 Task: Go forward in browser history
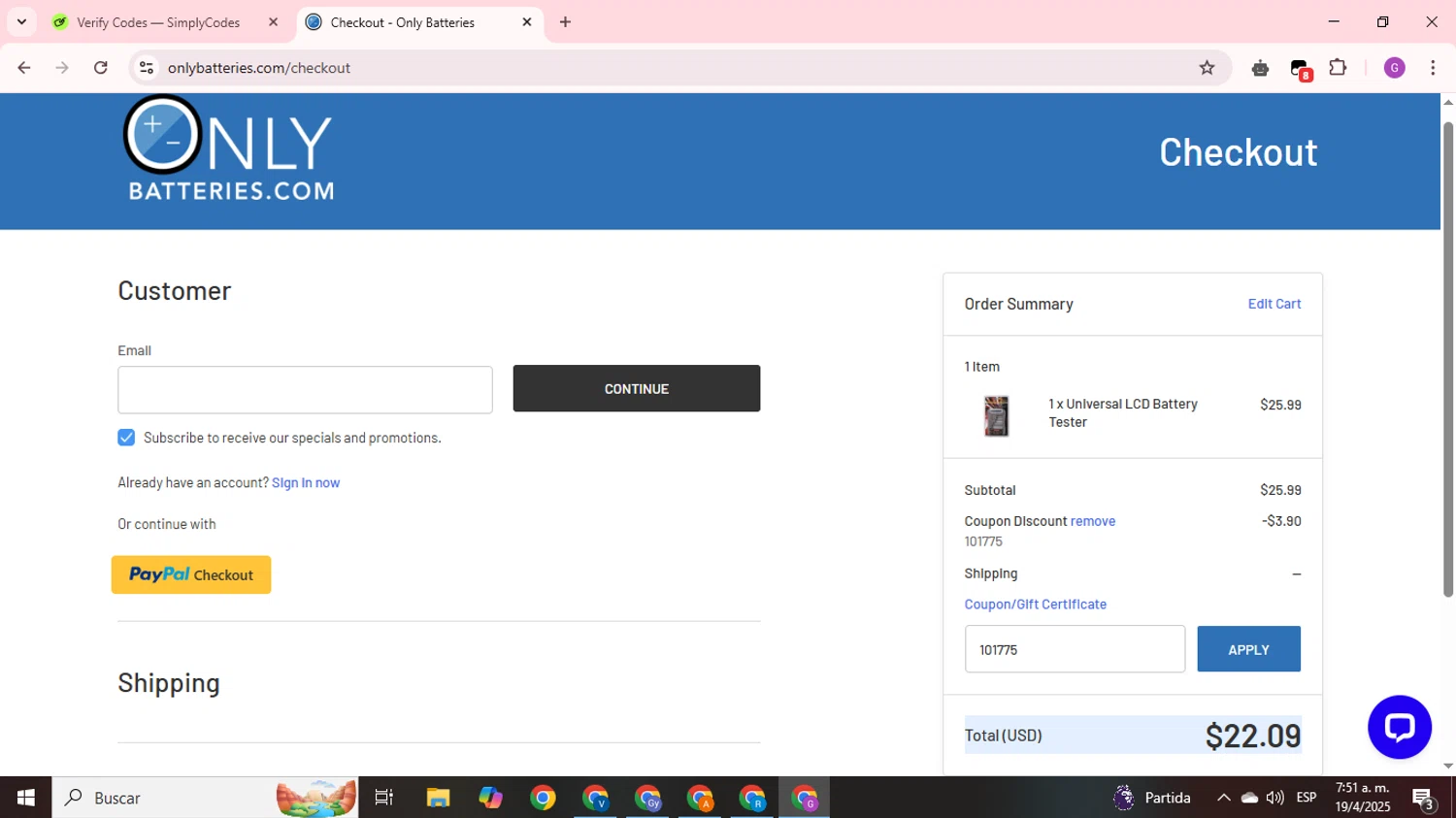click(x=62, y=68)
